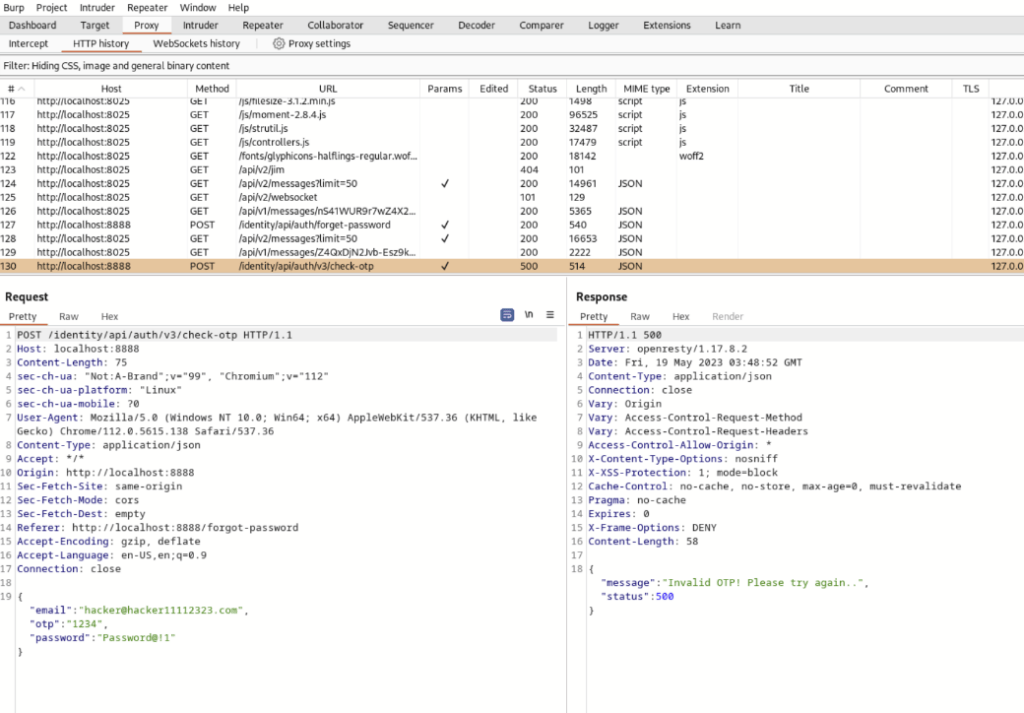Open the Window menu
1024x713 pixels.
(x=197, y=7)
